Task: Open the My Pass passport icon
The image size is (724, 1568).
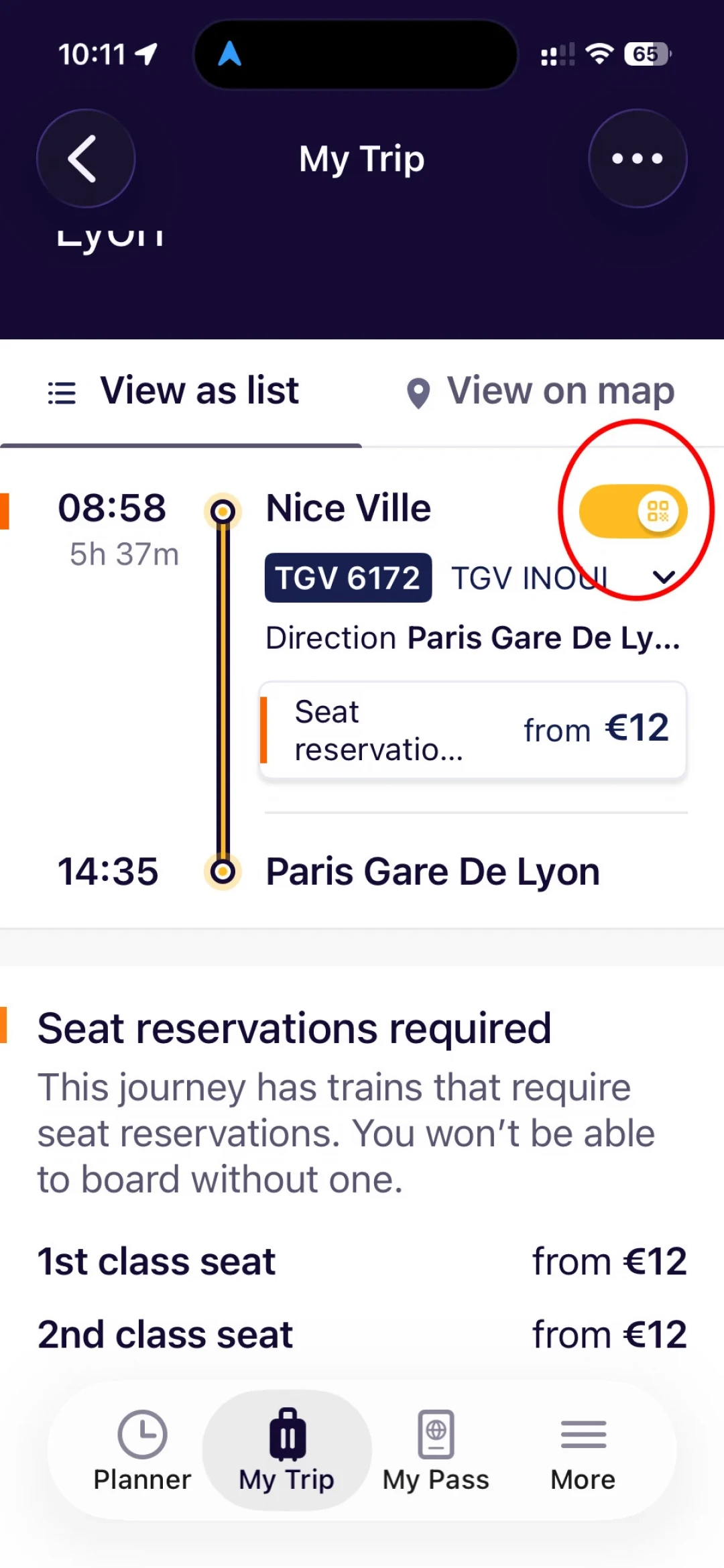Action: click(436, 1435)
